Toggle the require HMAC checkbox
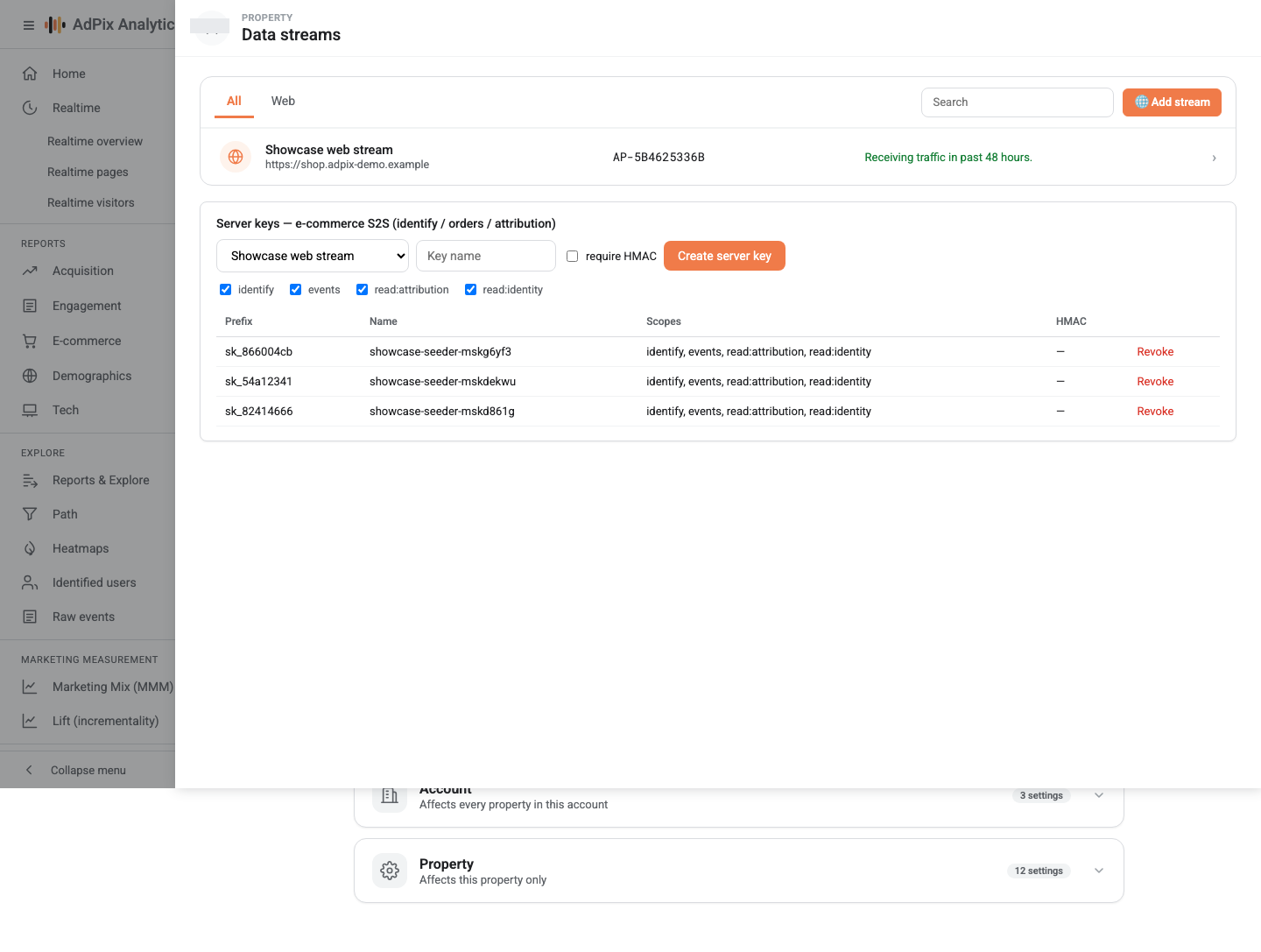This screenshot has width=1261, height=952. [573, 257]
